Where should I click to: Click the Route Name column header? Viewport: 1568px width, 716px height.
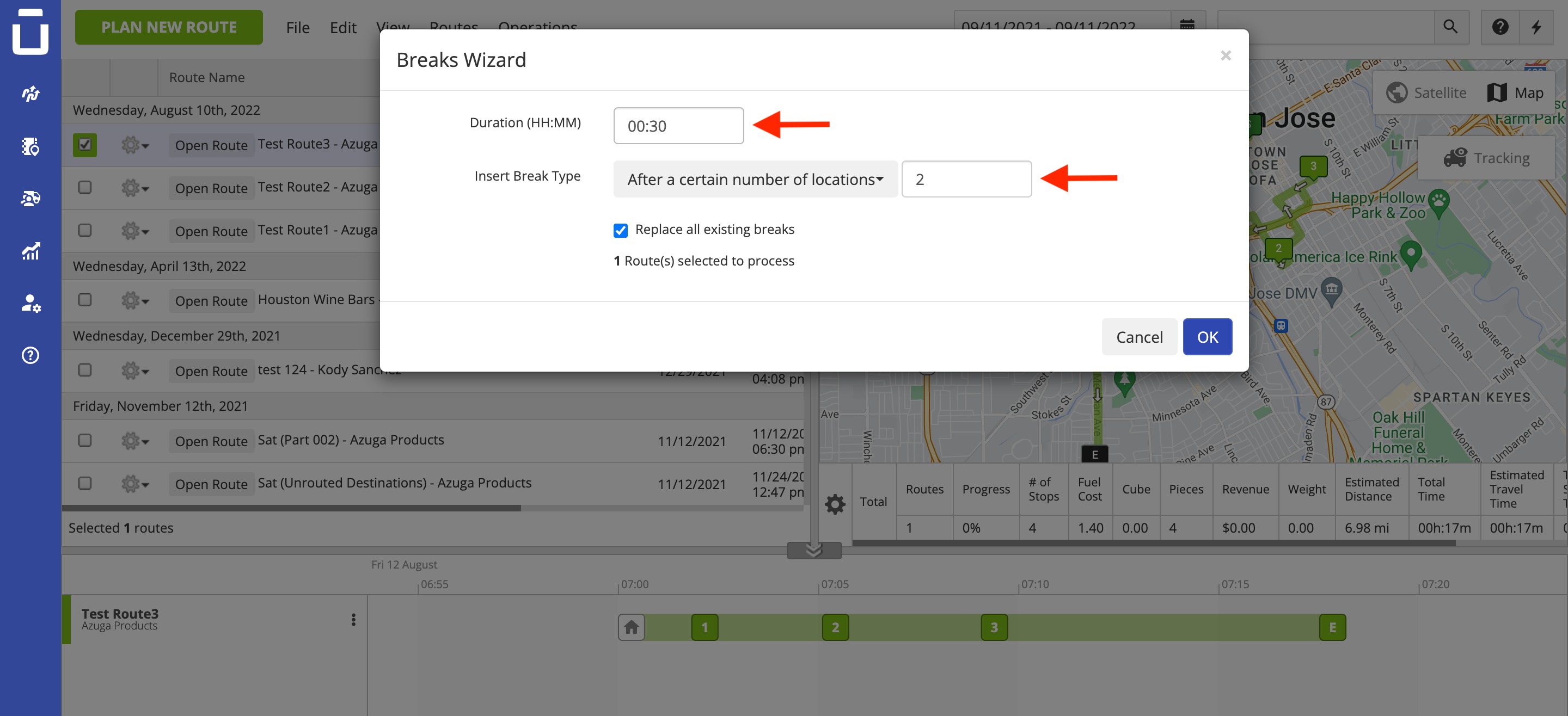click(207, 77)
